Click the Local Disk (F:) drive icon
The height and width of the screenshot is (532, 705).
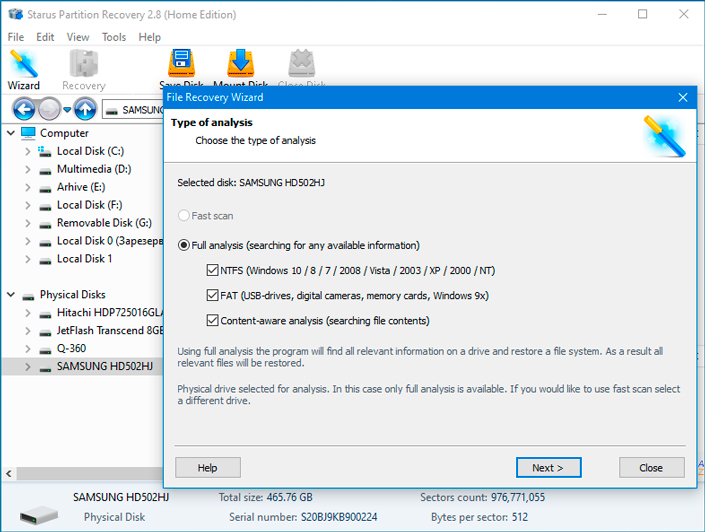[x=45, y=206]
